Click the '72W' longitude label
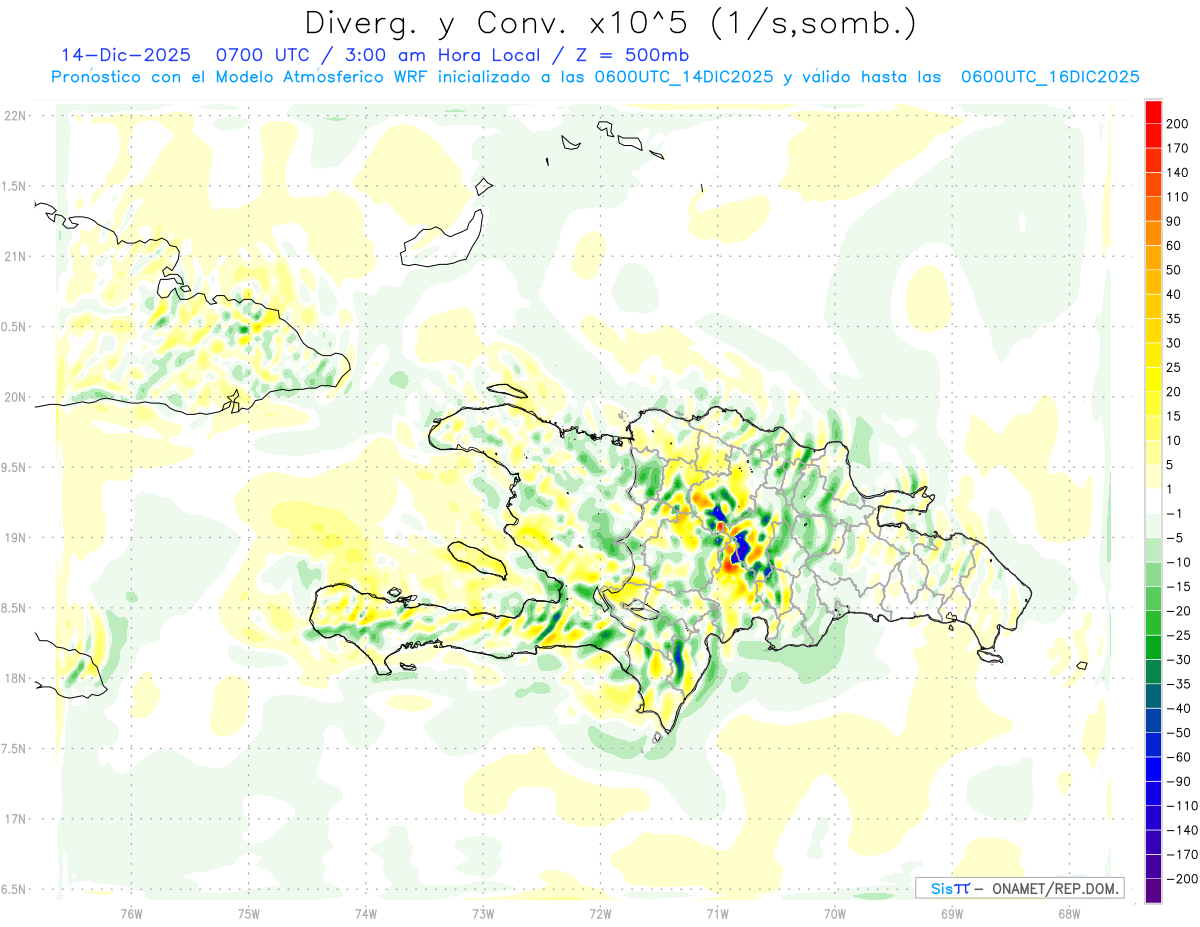Viewport: 1200px width, 927px height. [x=600, y=913]
